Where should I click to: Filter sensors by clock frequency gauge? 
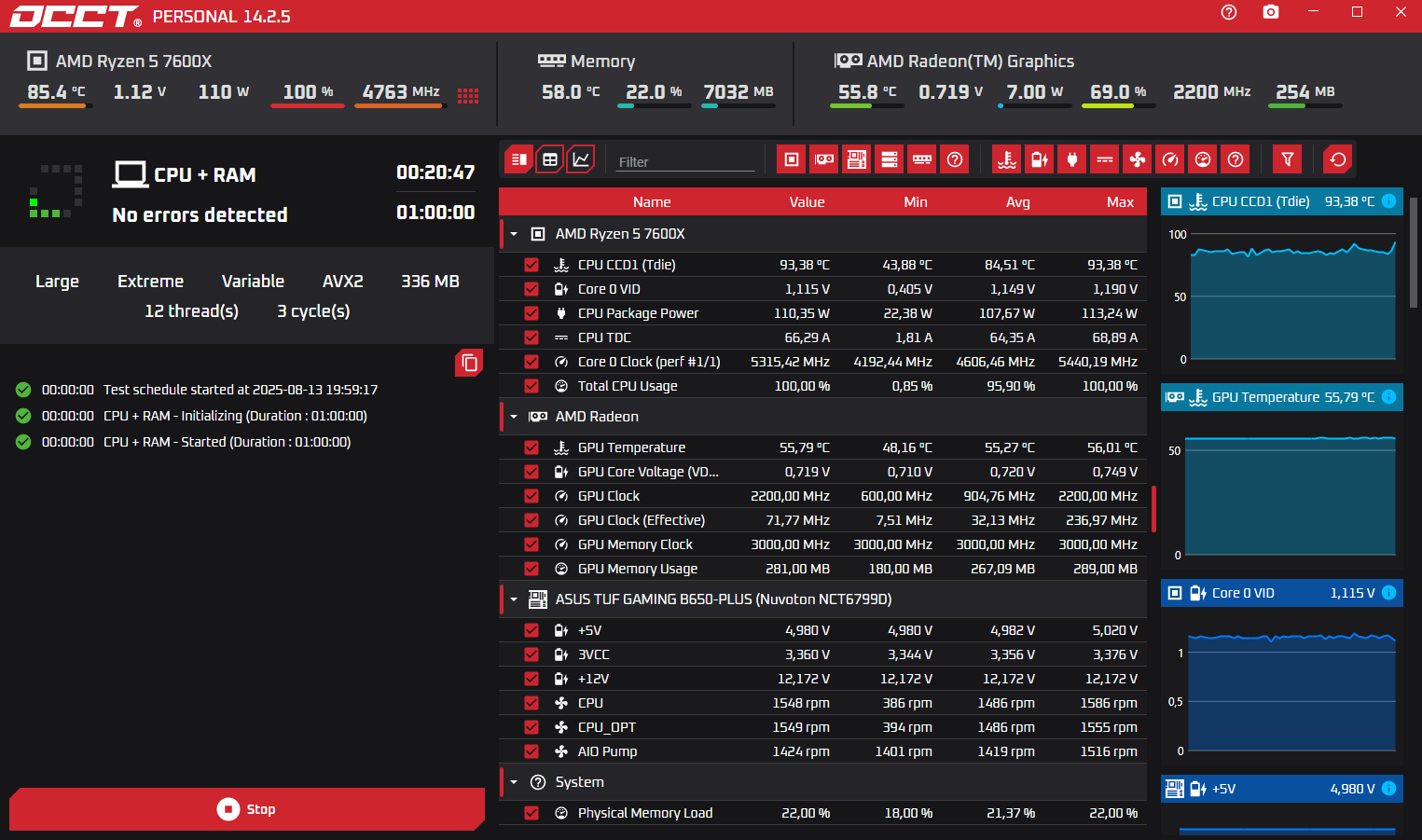click(x=1170, y=159)
